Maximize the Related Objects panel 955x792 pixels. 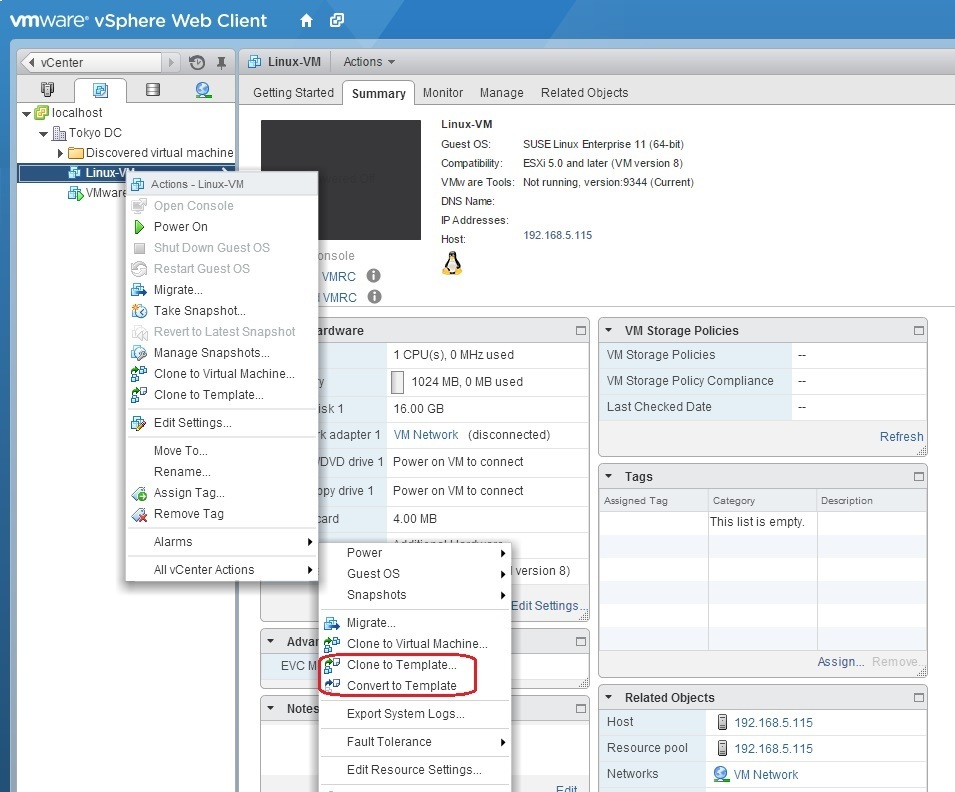(x=918, y=698)
